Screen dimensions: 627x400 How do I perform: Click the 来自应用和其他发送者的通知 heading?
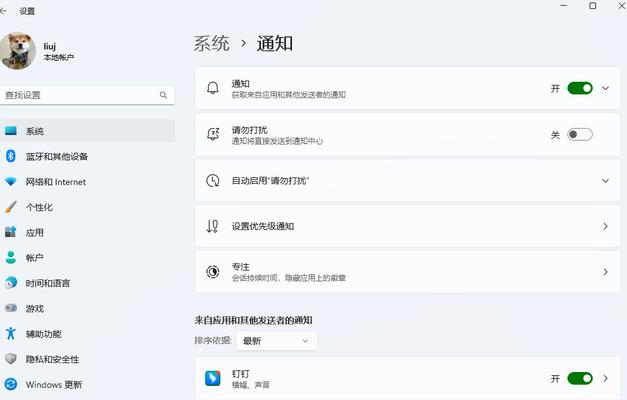click(x=254, y=320)
